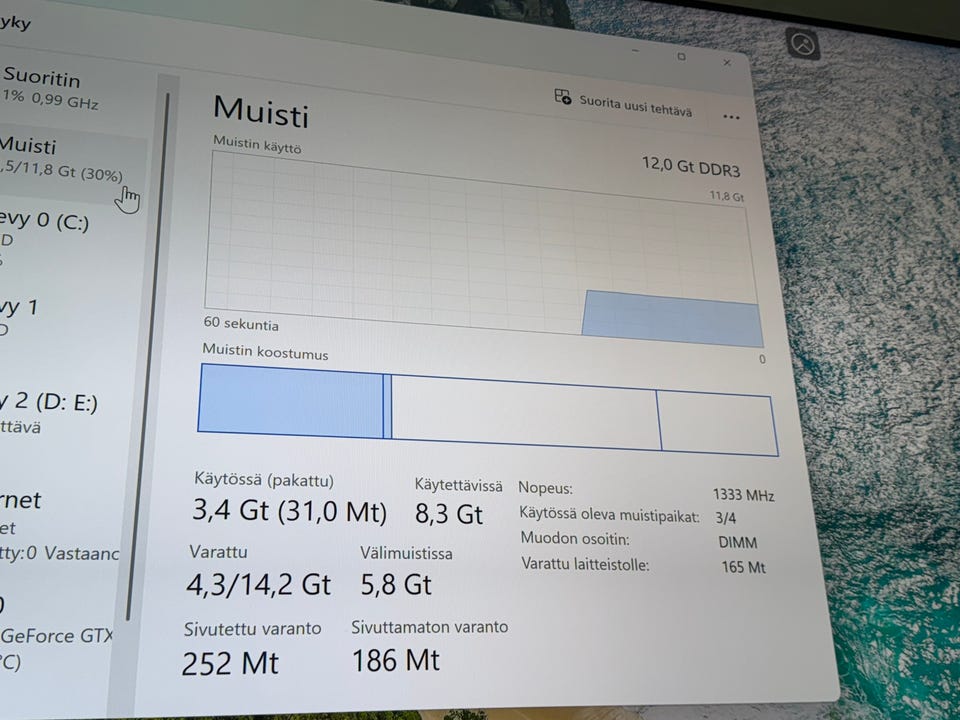The height and width of the screenshot is (720, 960).
Task: Maximize the Task Manager window
Action: pos(681,56)
